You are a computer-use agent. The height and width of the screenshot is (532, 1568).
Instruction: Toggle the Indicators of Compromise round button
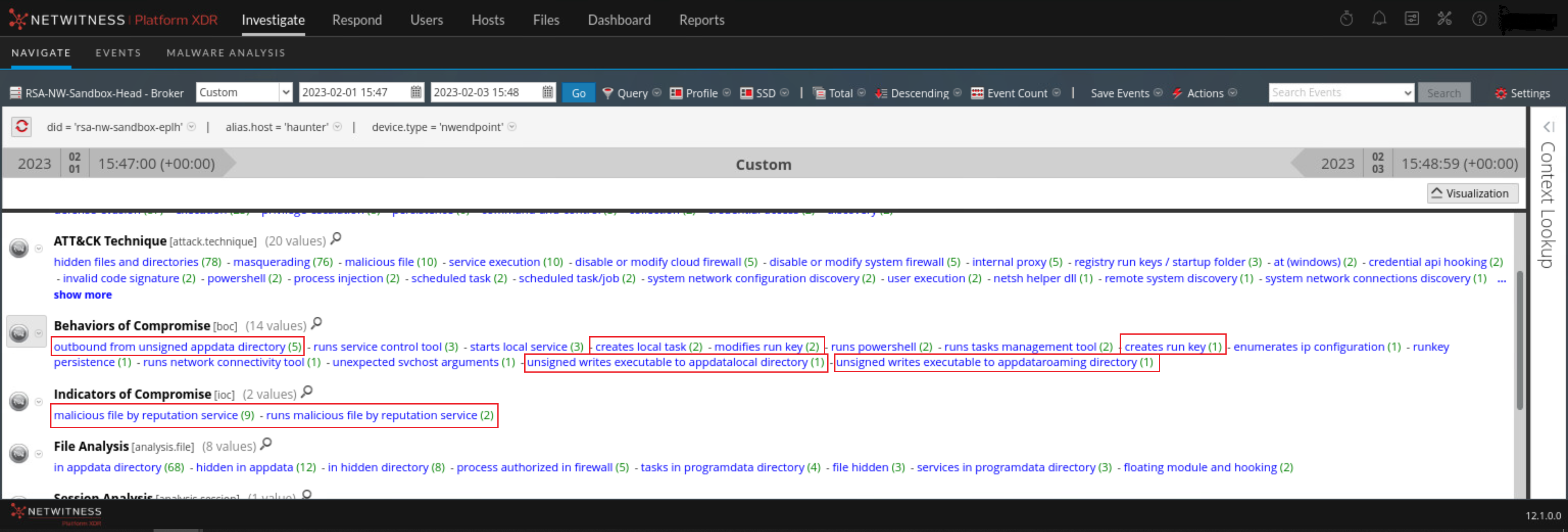pos(20,401)
